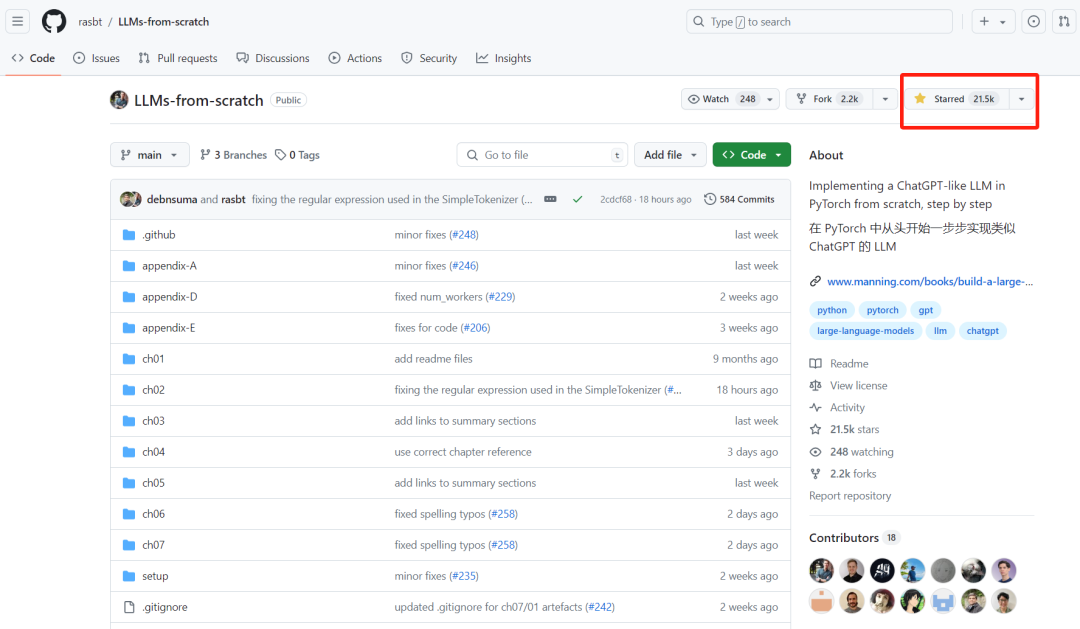
Task: Expand the dropdown caret next to plus
Action: tap(1003, 22)
